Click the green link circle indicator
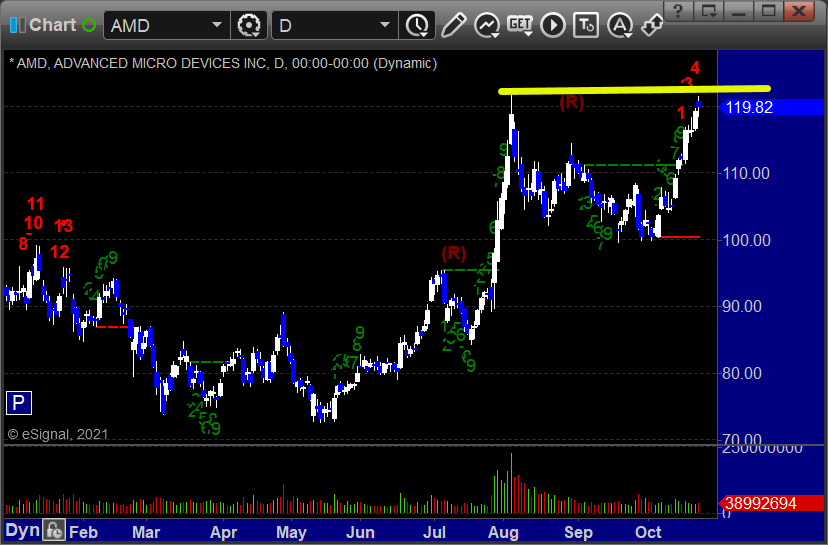 tap(89, 25)
